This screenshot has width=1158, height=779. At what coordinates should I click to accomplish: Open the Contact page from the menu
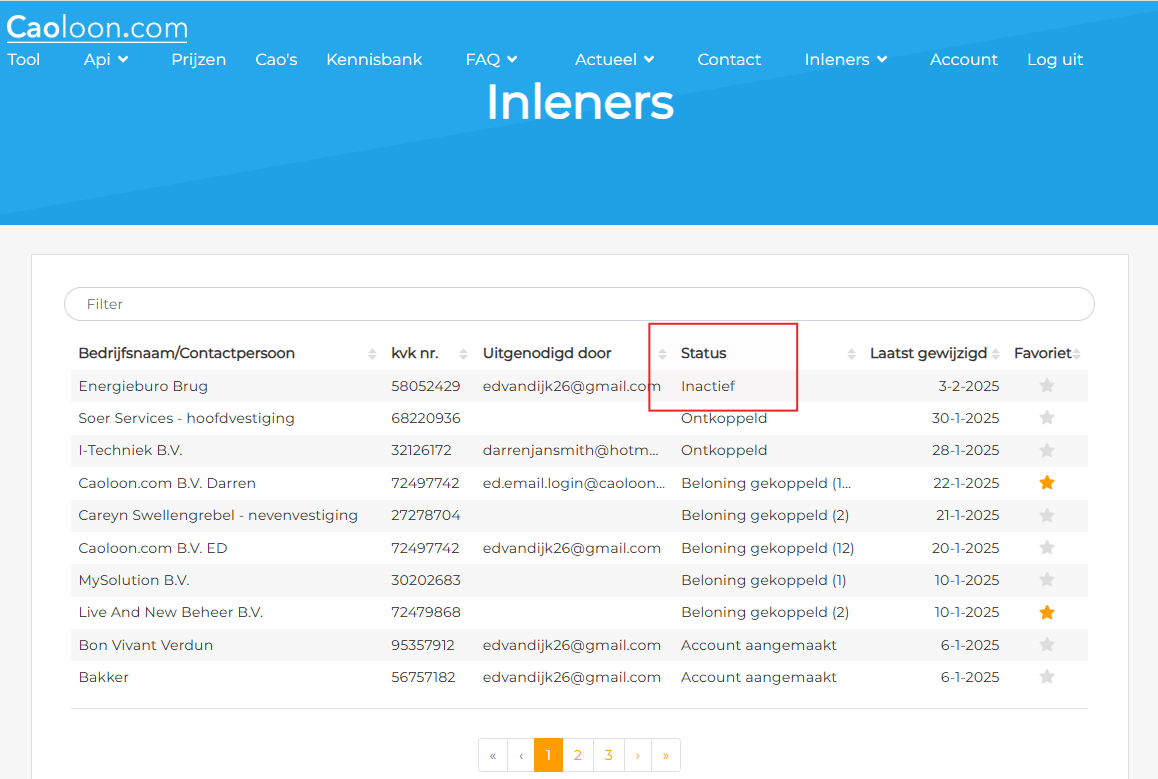click(729, 59)
